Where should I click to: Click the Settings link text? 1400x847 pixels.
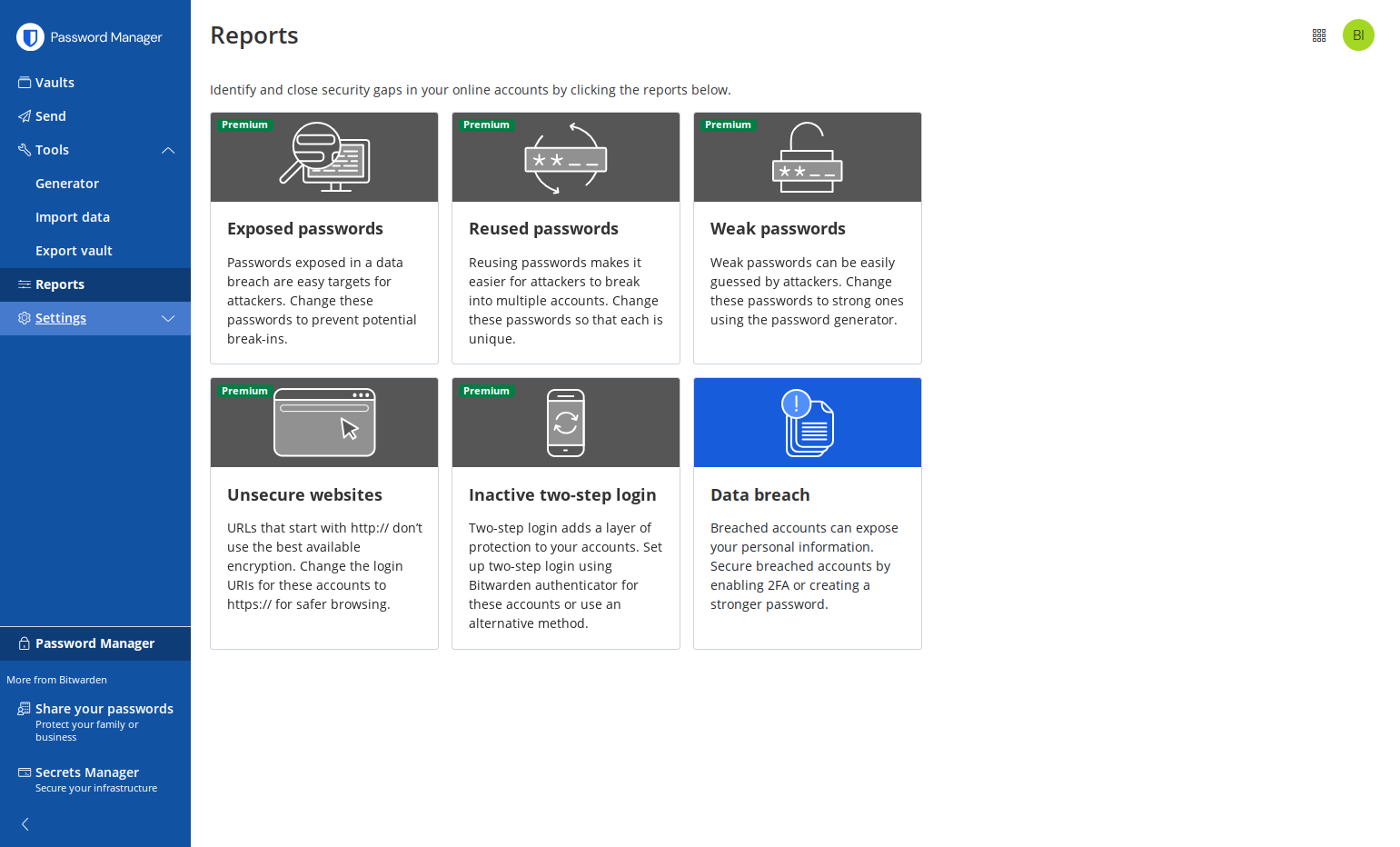click(61, 318)
